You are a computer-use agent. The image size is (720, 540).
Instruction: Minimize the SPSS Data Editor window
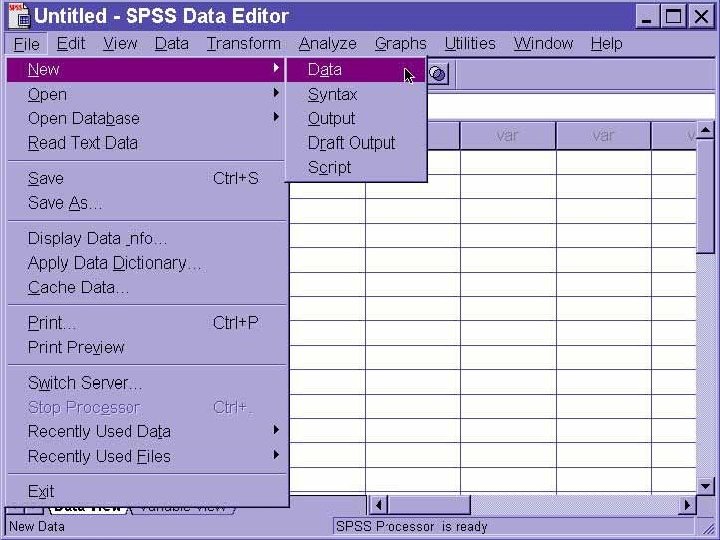(x=647, y=17)
